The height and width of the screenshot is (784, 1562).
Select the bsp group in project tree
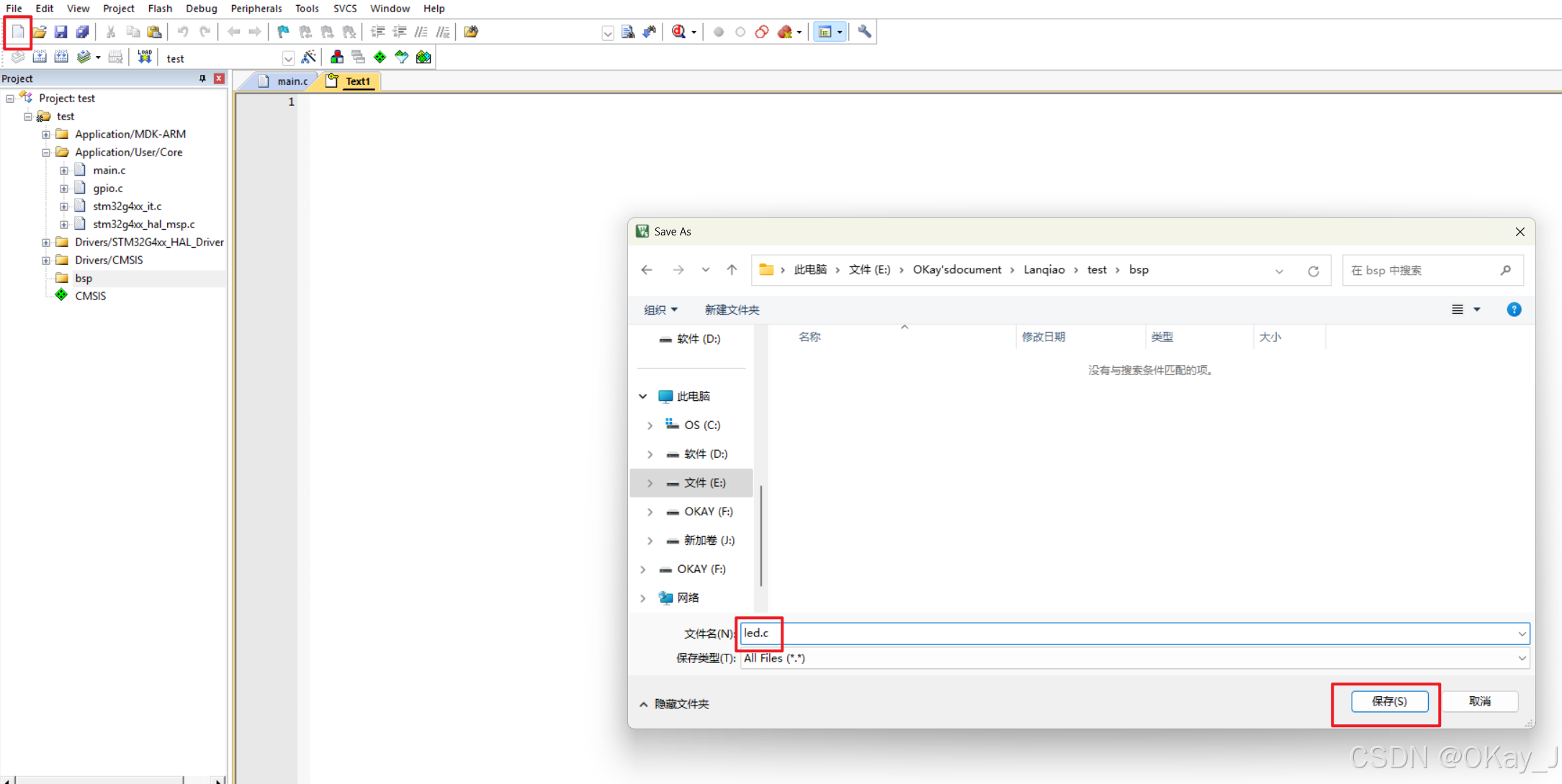click(x=84, y=279)
